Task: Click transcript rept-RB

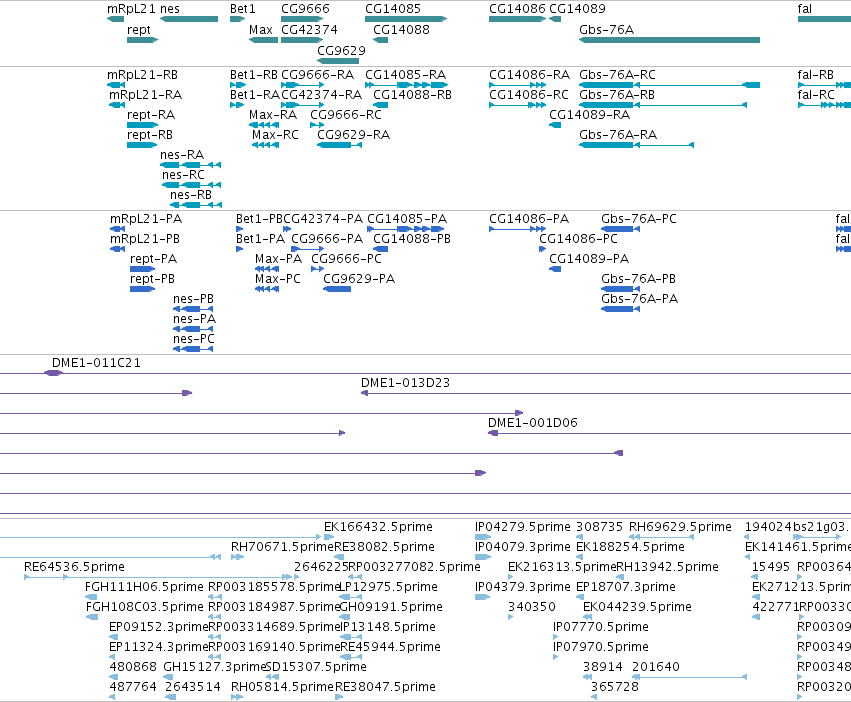Action: (150, 135)
